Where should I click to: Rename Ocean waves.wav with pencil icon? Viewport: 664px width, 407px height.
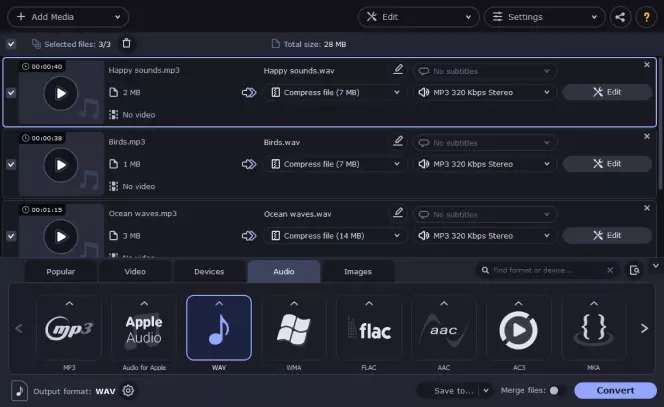398,212
